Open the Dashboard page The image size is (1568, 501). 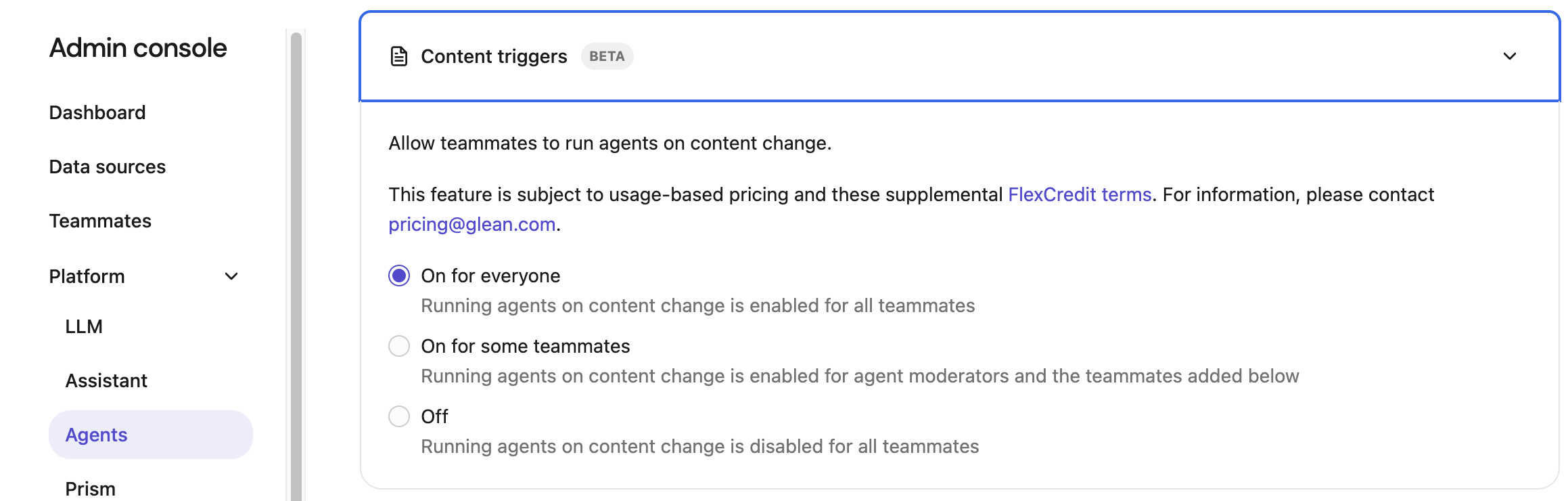97,112
